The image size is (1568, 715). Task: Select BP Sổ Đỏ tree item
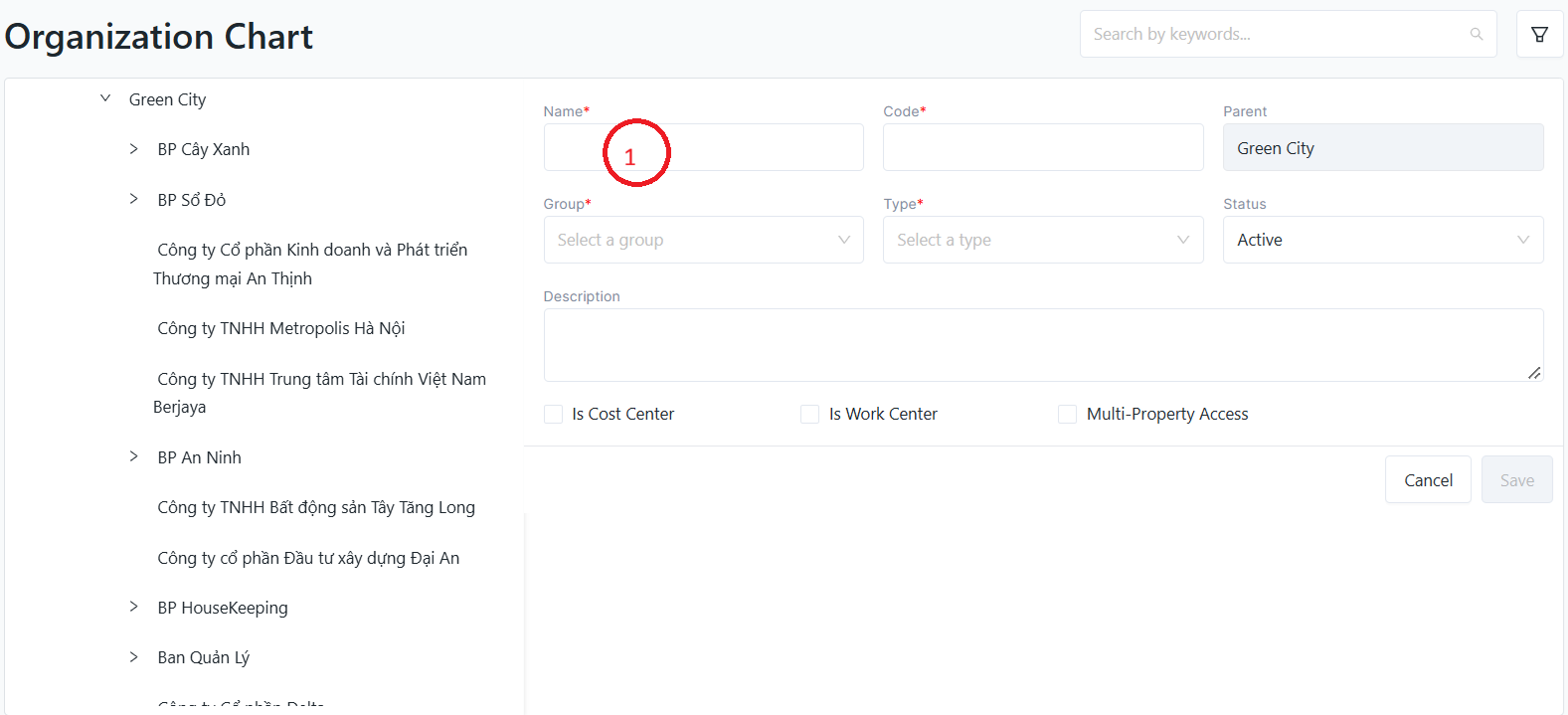(x=192, y=200)
